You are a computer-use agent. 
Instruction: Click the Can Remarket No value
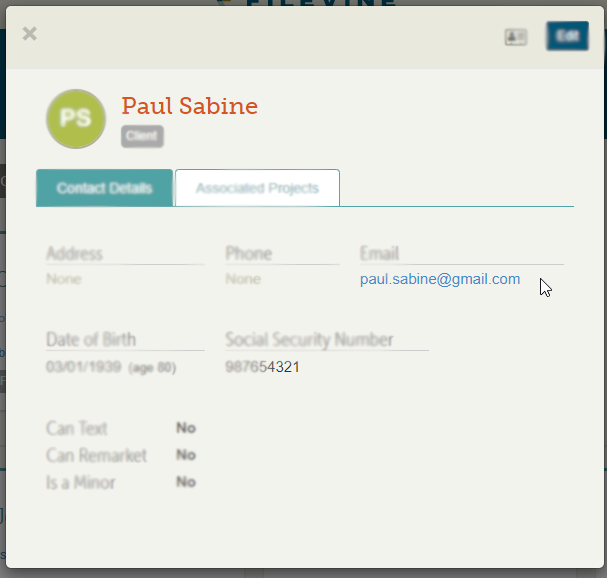(x=186, y=455)
